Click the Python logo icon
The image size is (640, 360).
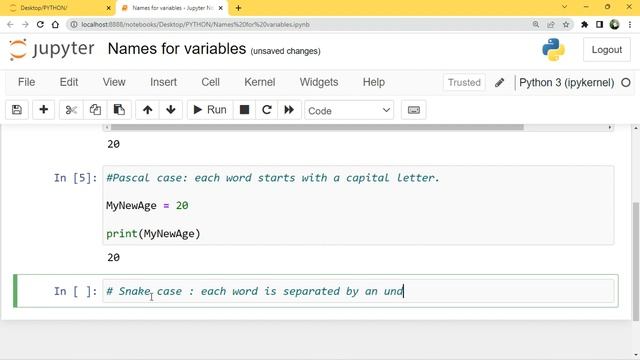553,49
